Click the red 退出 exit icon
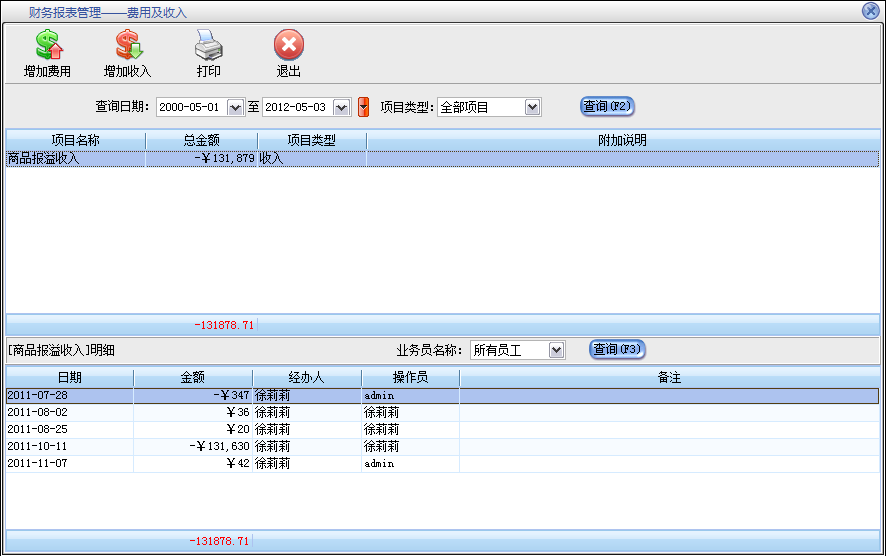Screen dimensions: 886x556 click(x=288, y=45)
